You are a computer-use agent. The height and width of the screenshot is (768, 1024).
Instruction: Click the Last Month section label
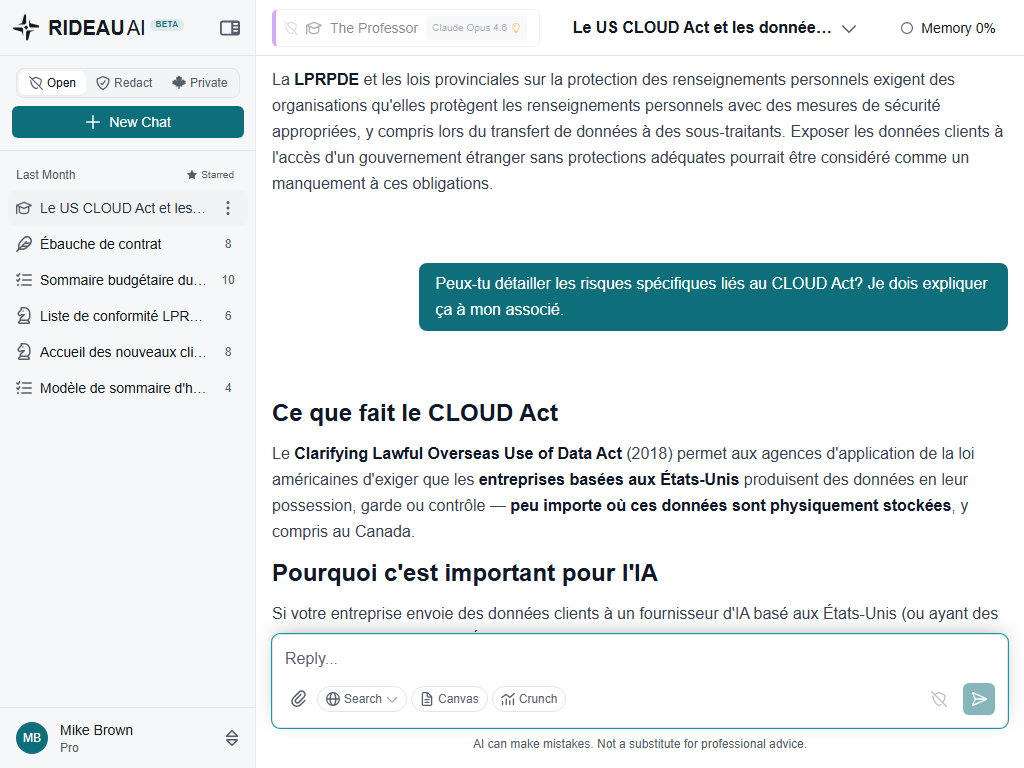click(x=46, y=175)
